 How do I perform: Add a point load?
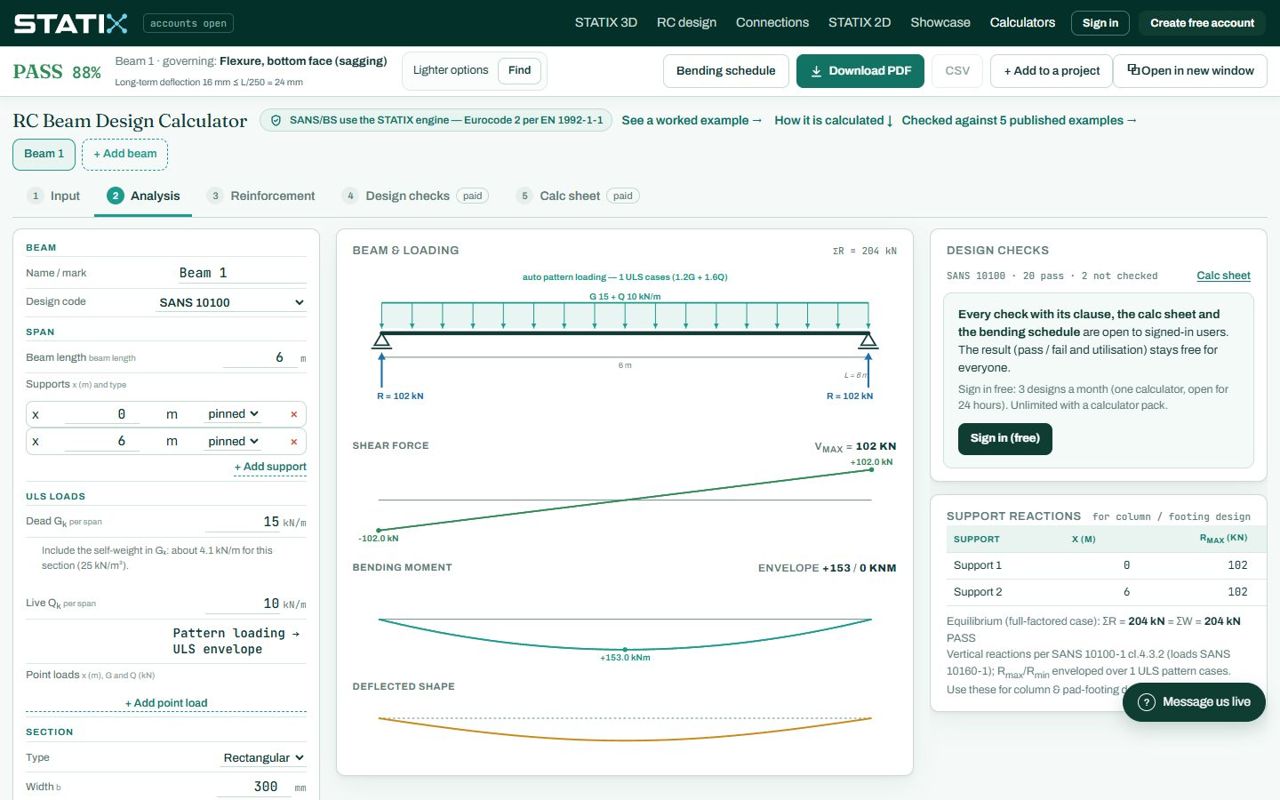166,703
